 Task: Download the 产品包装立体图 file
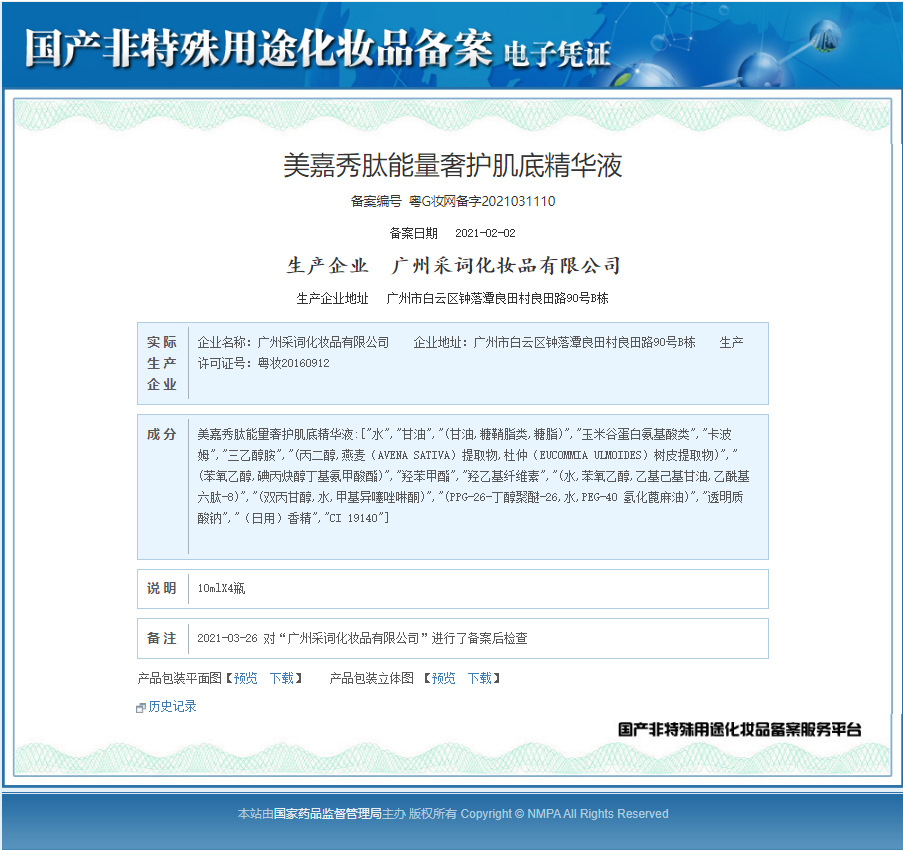tap(479, 678)
